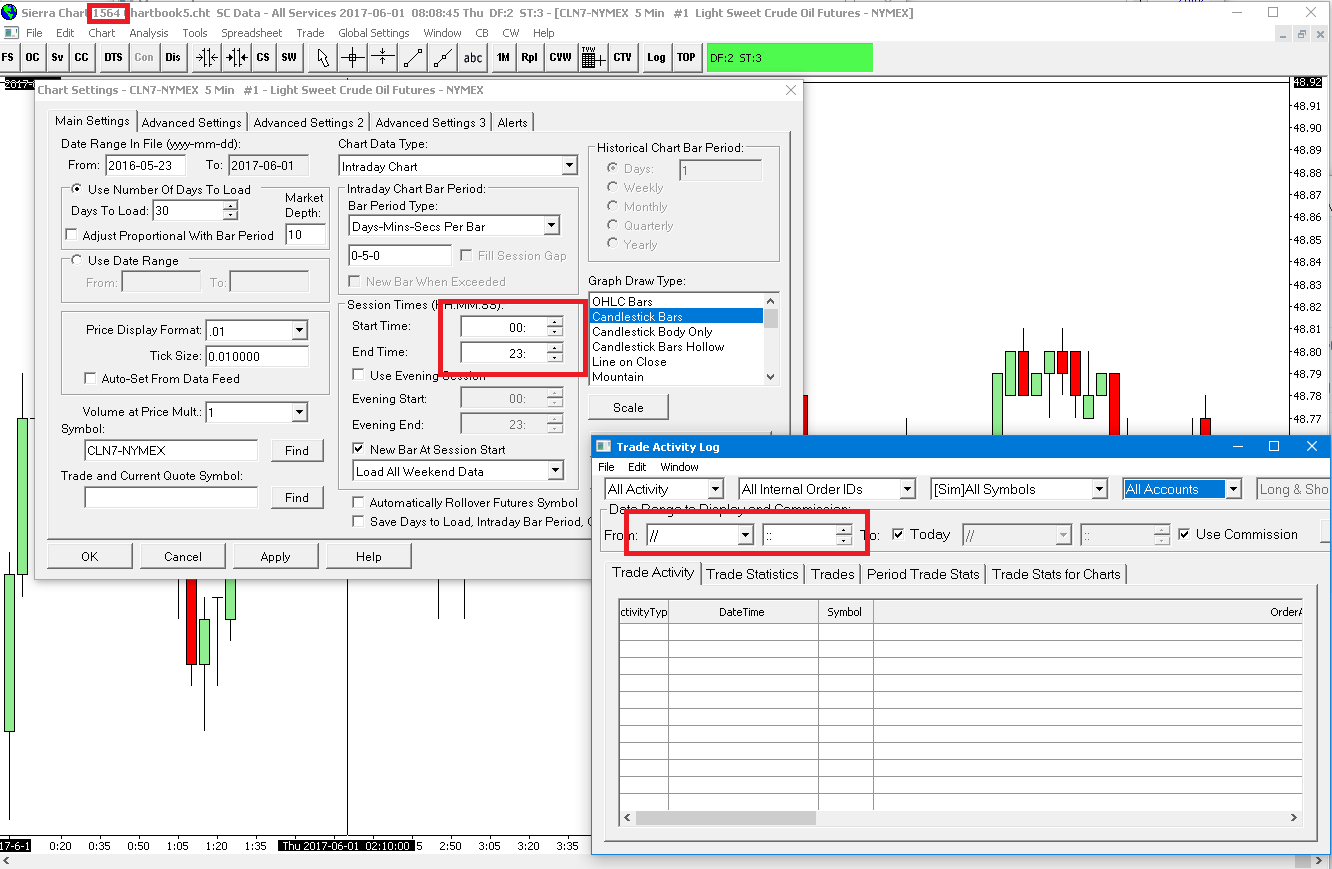Image resolution: width=1332 pixels, height=869 pixels.
Task: Switch to the Alerts tab
Action: point(513,123)
